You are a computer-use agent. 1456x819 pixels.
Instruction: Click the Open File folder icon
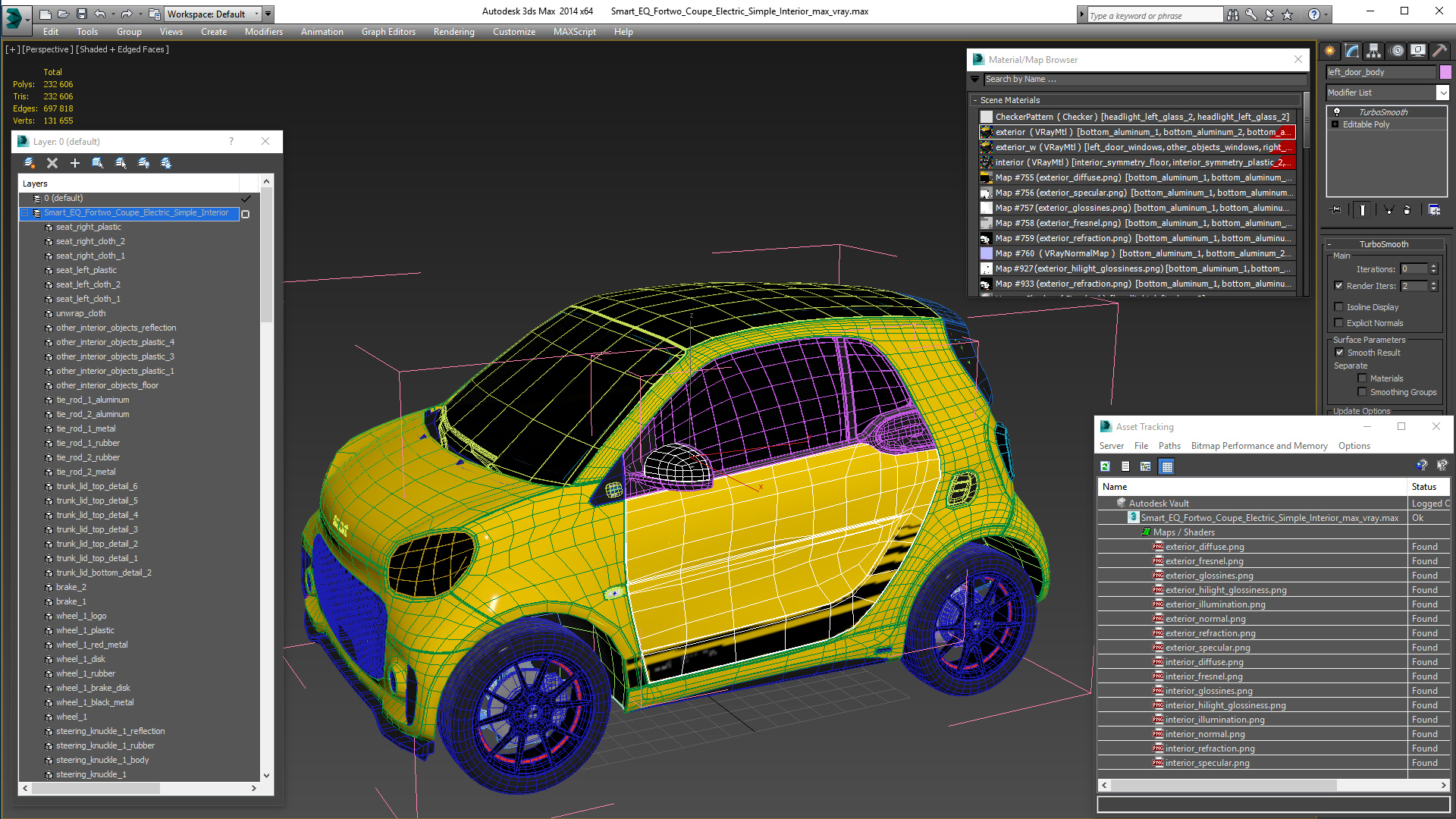64,14
